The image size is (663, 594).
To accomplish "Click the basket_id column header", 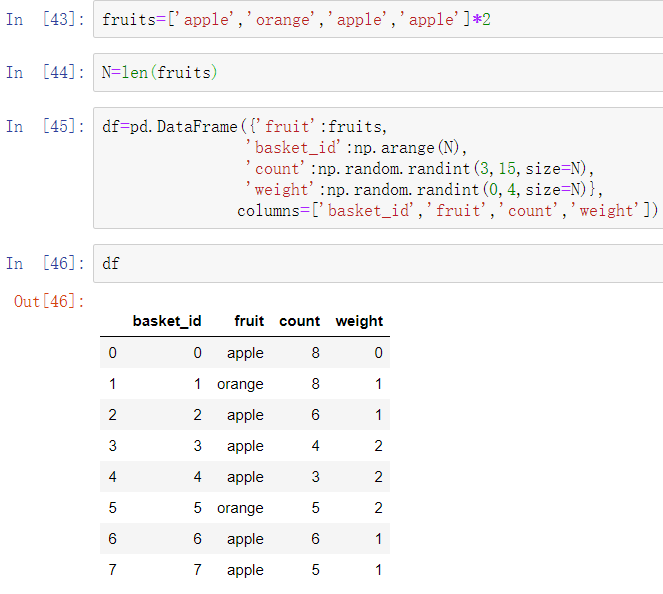I will pos(167,321).
